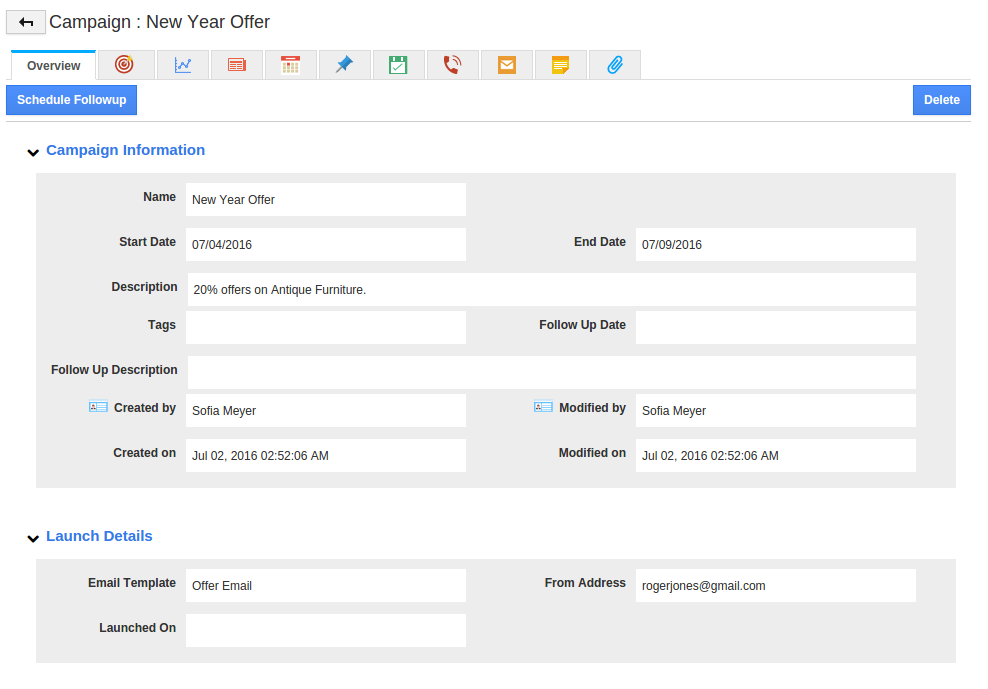Open the line chart icon tab
This screenshot has height=689, width=988.
tap(183, 65)
